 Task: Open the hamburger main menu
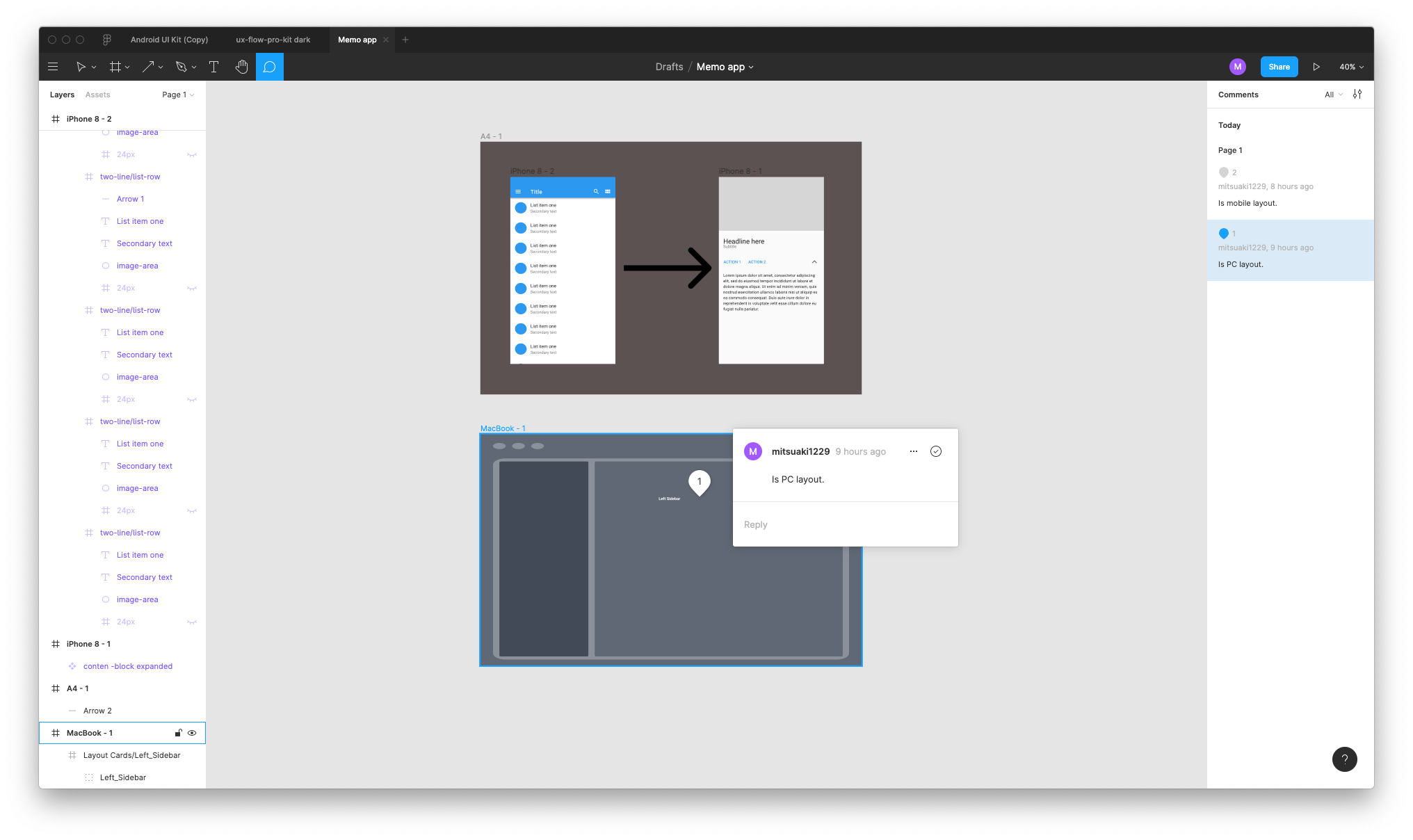click(x=53, y=67)
